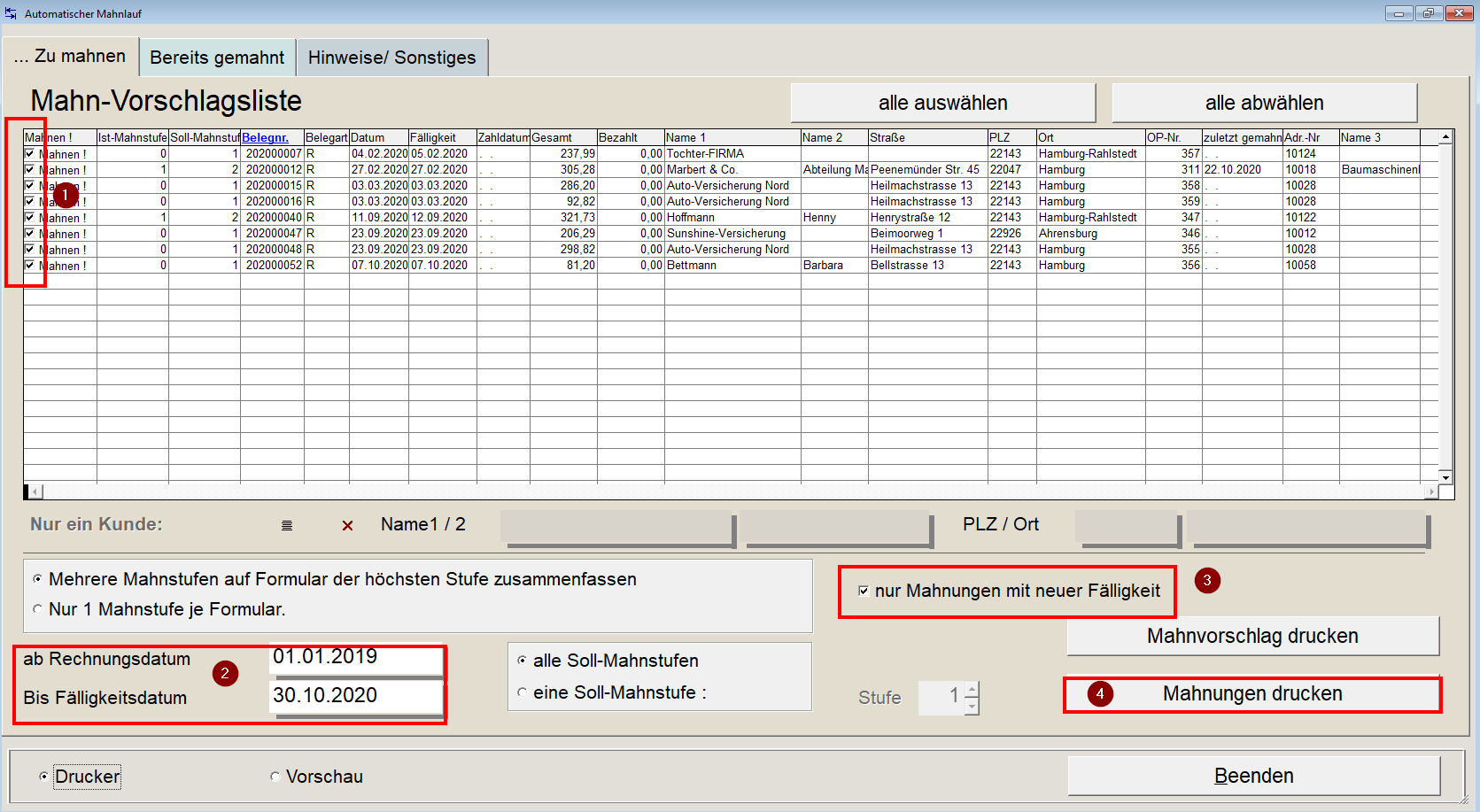
Task: Open the list lookup icon beside Nur ein Kunde
Action: [x=287, y=525]
